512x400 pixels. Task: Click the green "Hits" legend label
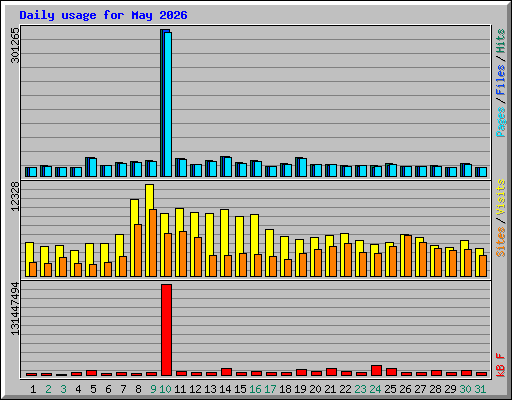501,41
